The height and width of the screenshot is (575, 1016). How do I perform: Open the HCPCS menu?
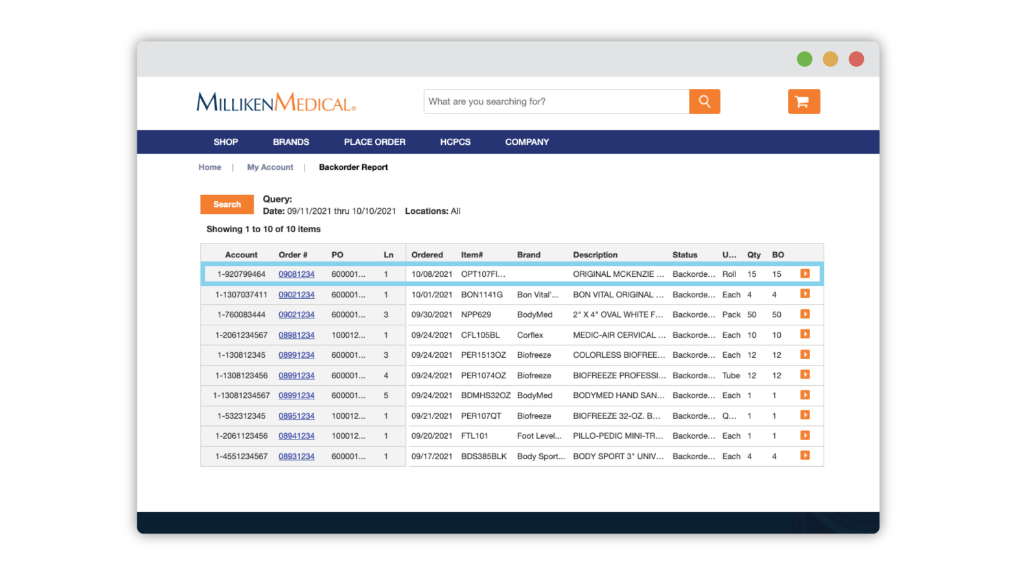click(456, 142)
